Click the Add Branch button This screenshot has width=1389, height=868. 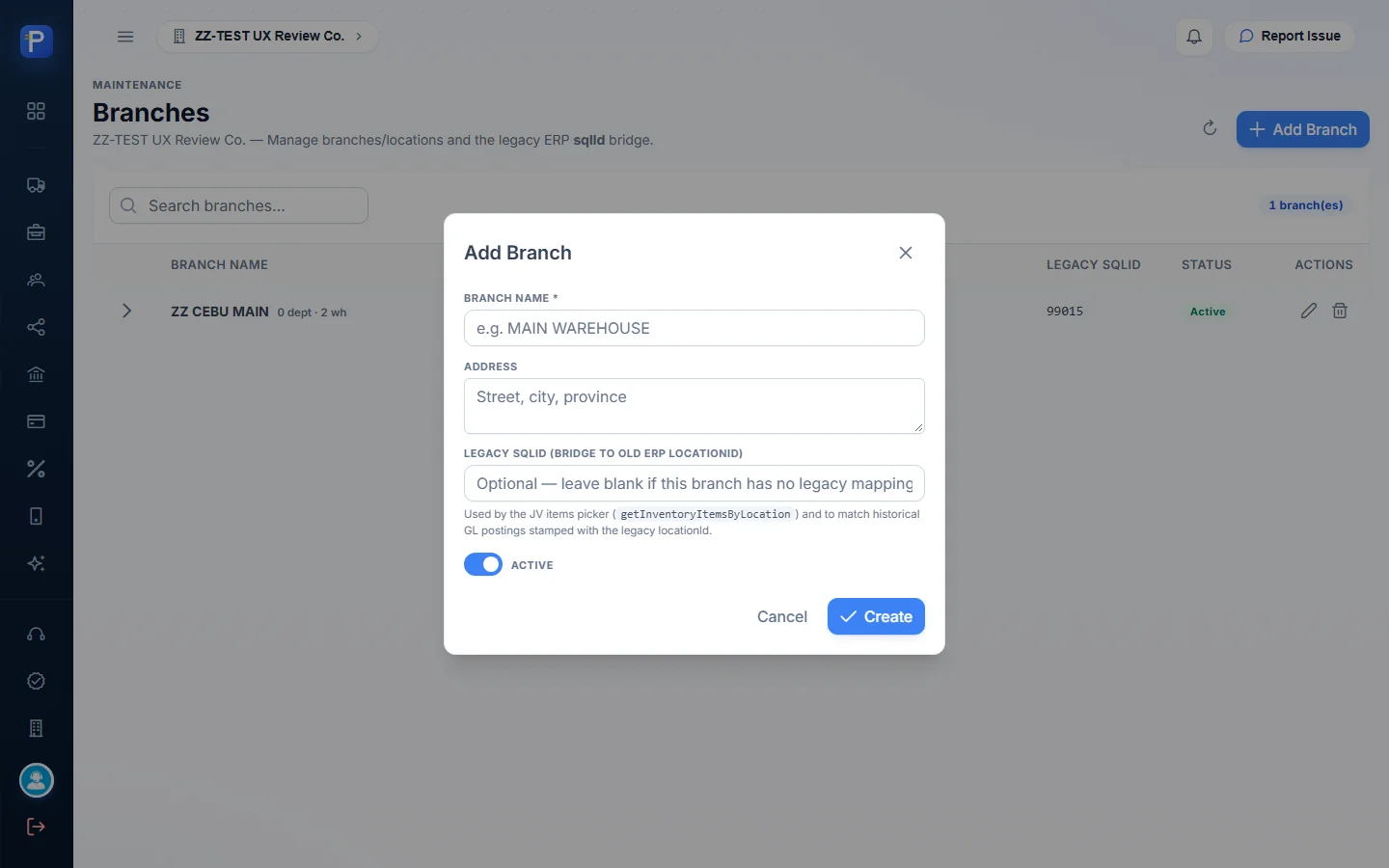[1303, 129]
